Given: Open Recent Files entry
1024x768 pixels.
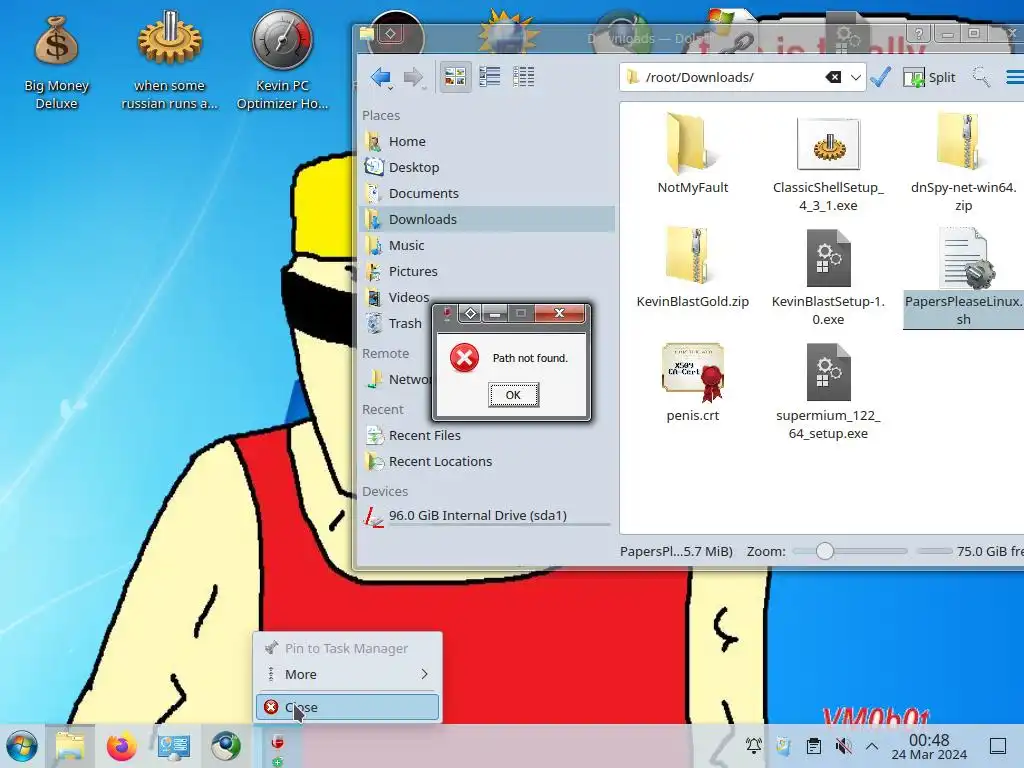Looking at the screenshot, I should pyautogui.click(x=487, y=436).
